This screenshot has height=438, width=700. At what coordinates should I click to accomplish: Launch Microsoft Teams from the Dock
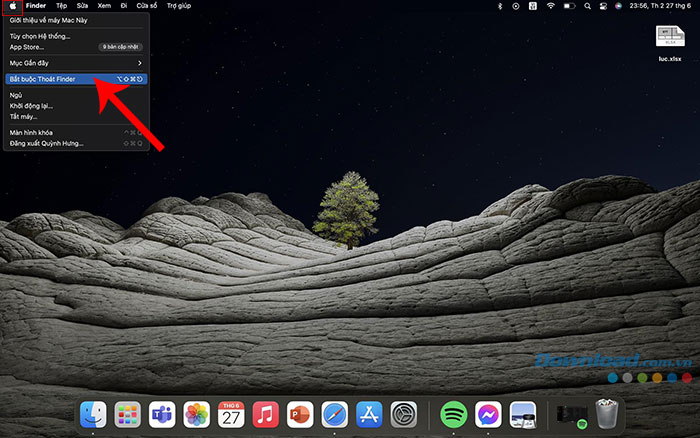click(x=161, y=412)
